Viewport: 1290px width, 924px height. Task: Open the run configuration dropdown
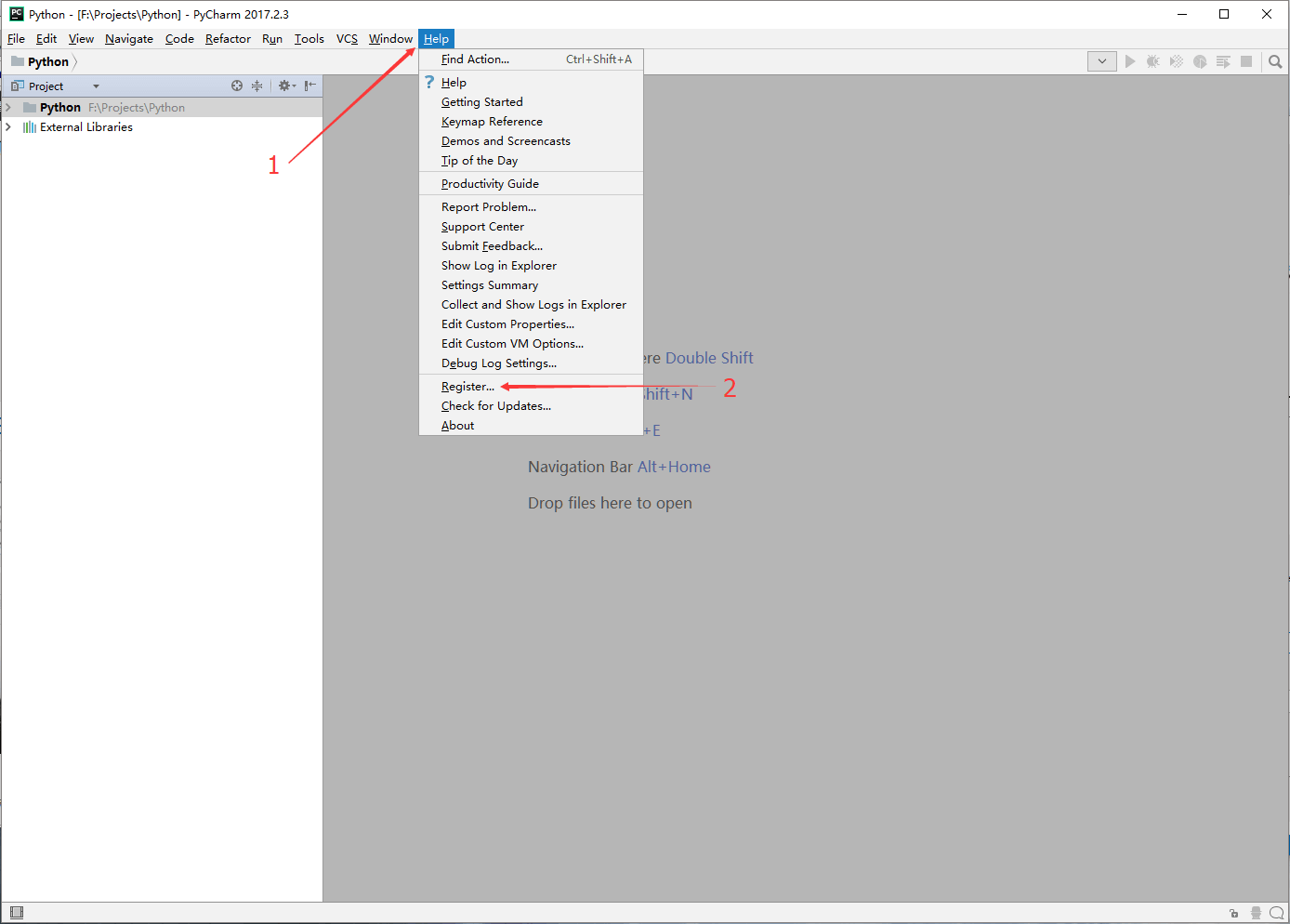pyautogui.click(x=1101, y=61)
